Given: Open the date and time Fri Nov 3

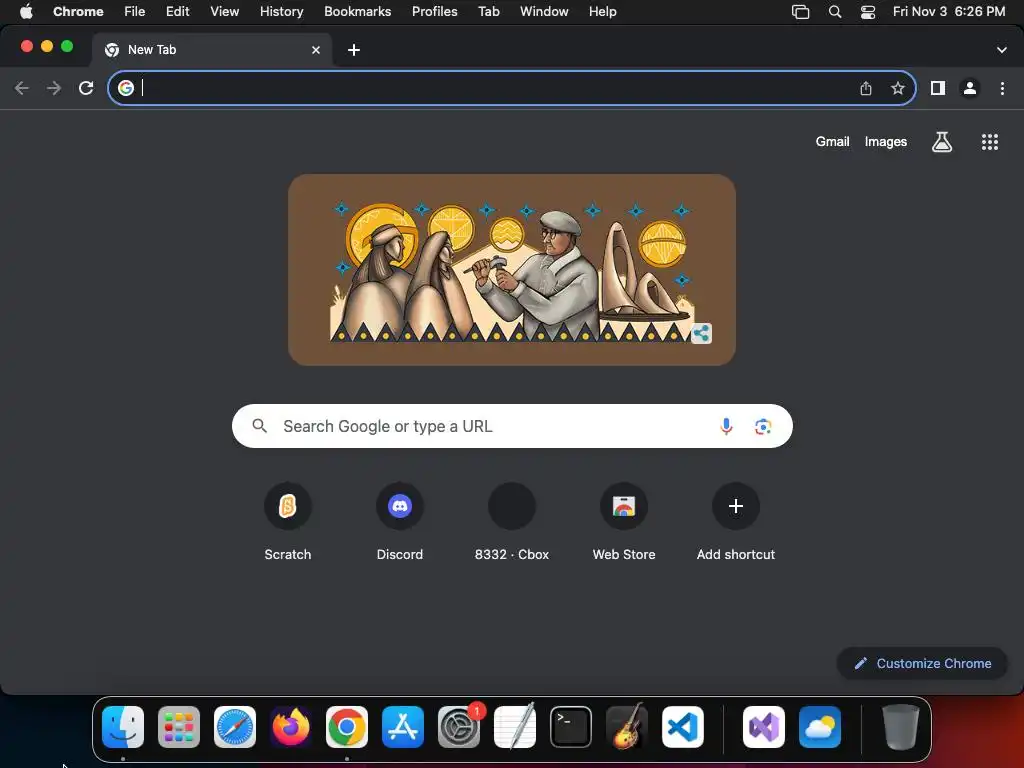Looking at the screenshot, I should (x=949, y=12).
